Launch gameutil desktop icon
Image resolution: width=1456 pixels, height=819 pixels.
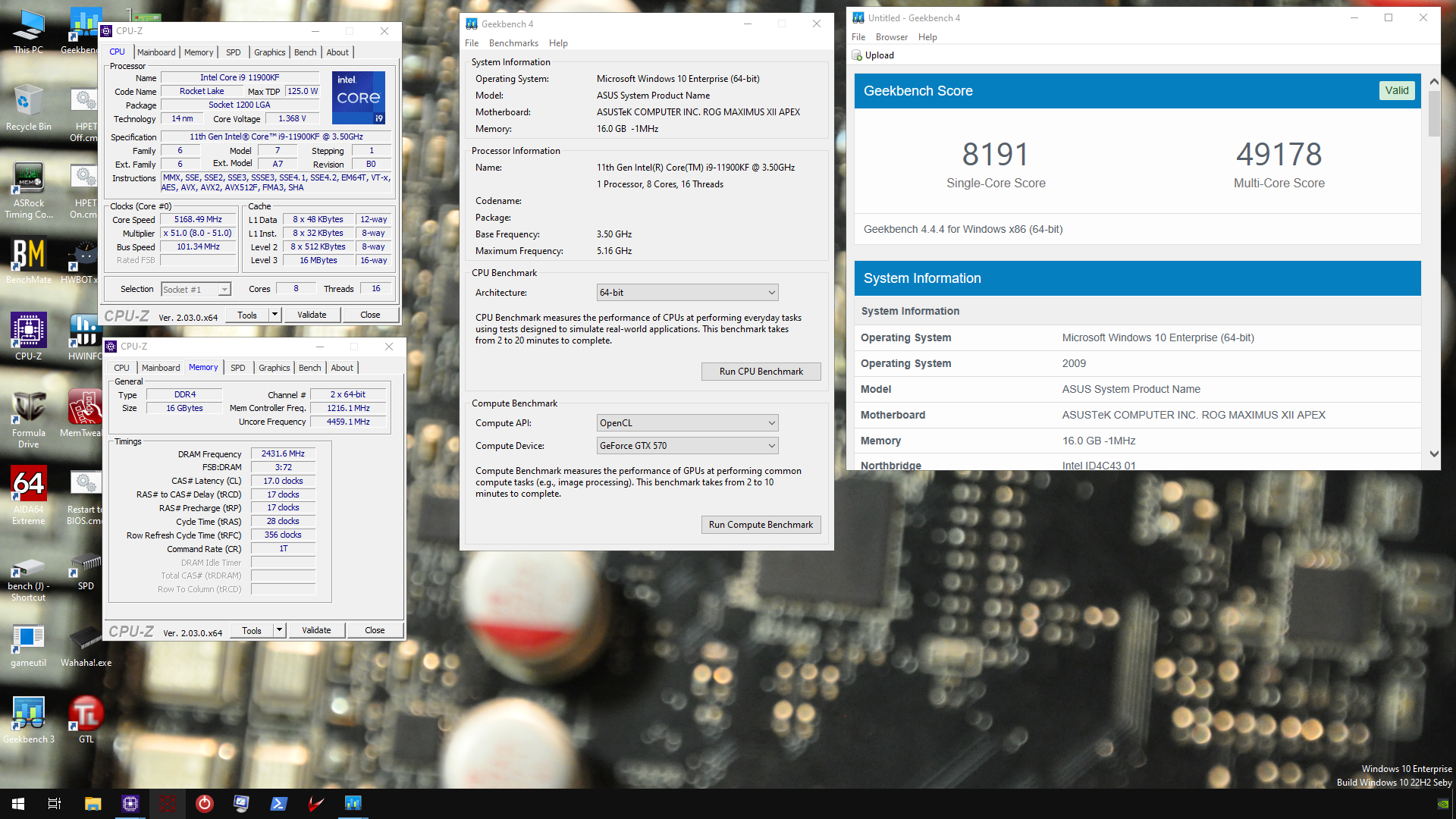[28, 646]
